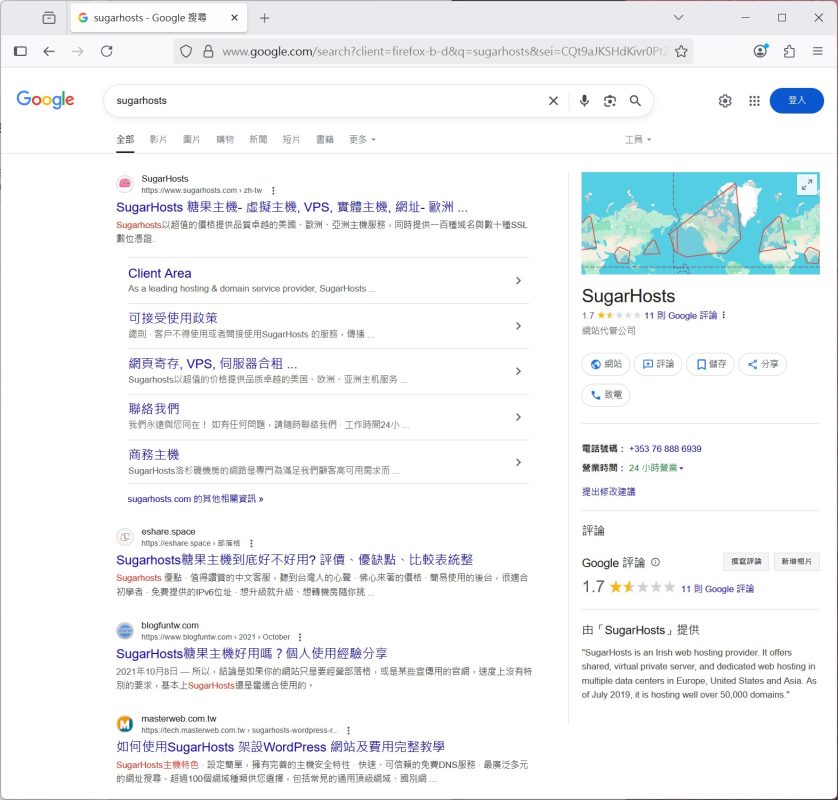838x800 pixels.
Task: Open the 網站 website button in panel
Action: point(606,364)
